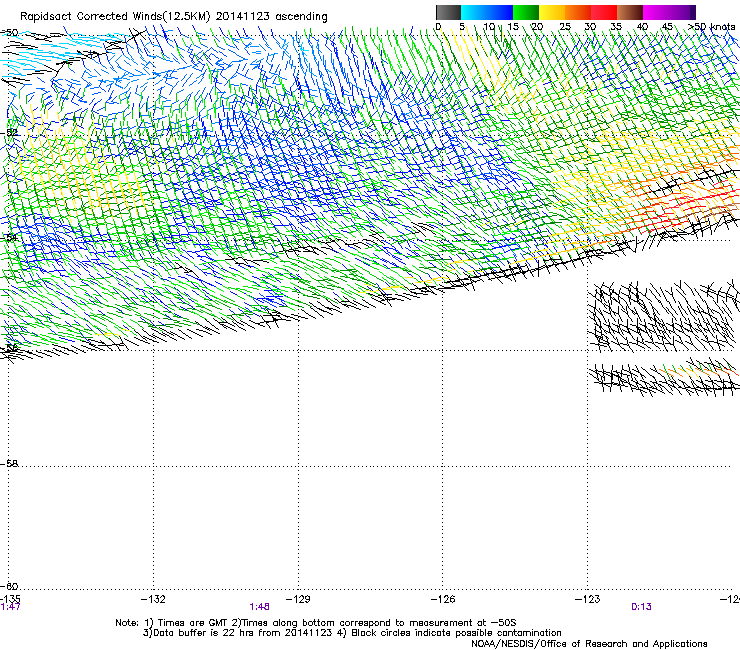Click the dark purple 45-50 knots segment

682,12
